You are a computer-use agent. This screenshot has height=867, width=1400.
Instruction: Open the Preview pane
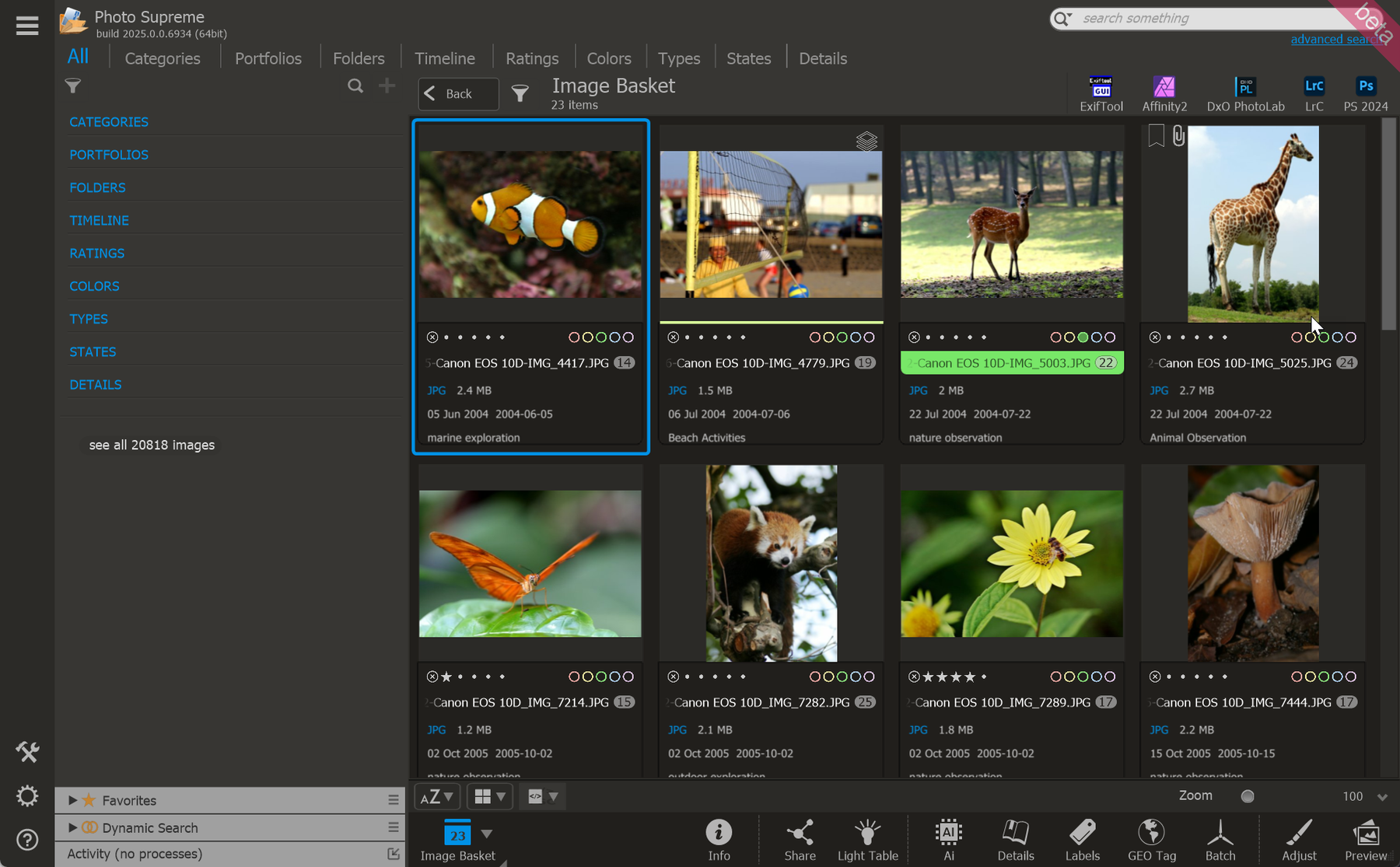tap(1365, 840)
